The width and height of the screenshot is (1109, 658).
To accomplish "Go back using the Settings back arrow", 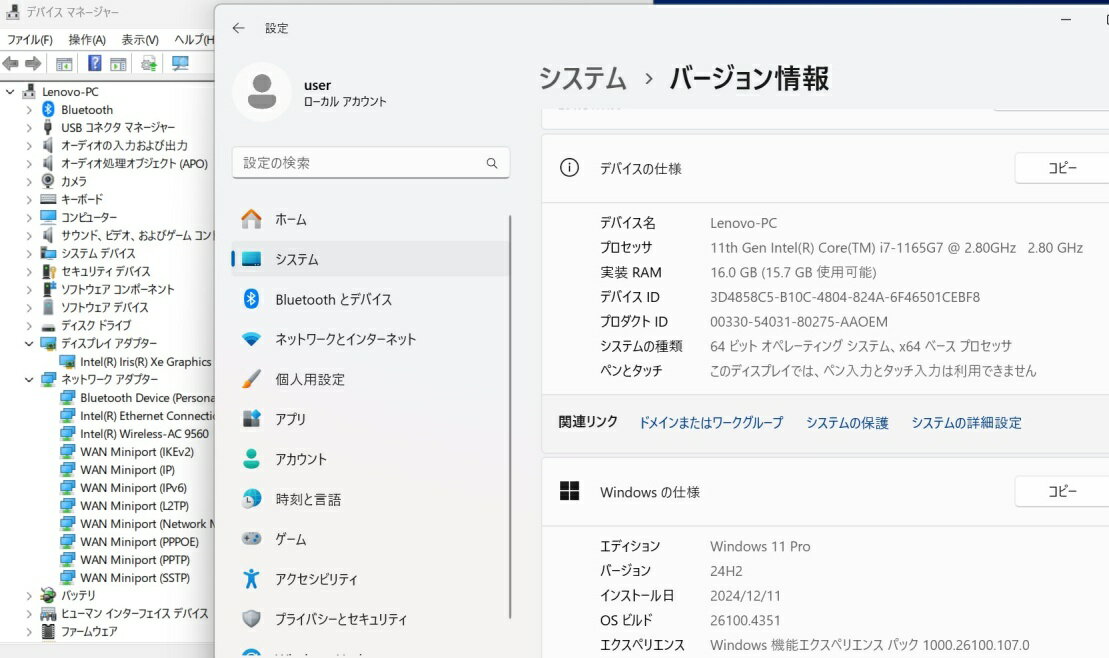I will (x=238, y=28).
